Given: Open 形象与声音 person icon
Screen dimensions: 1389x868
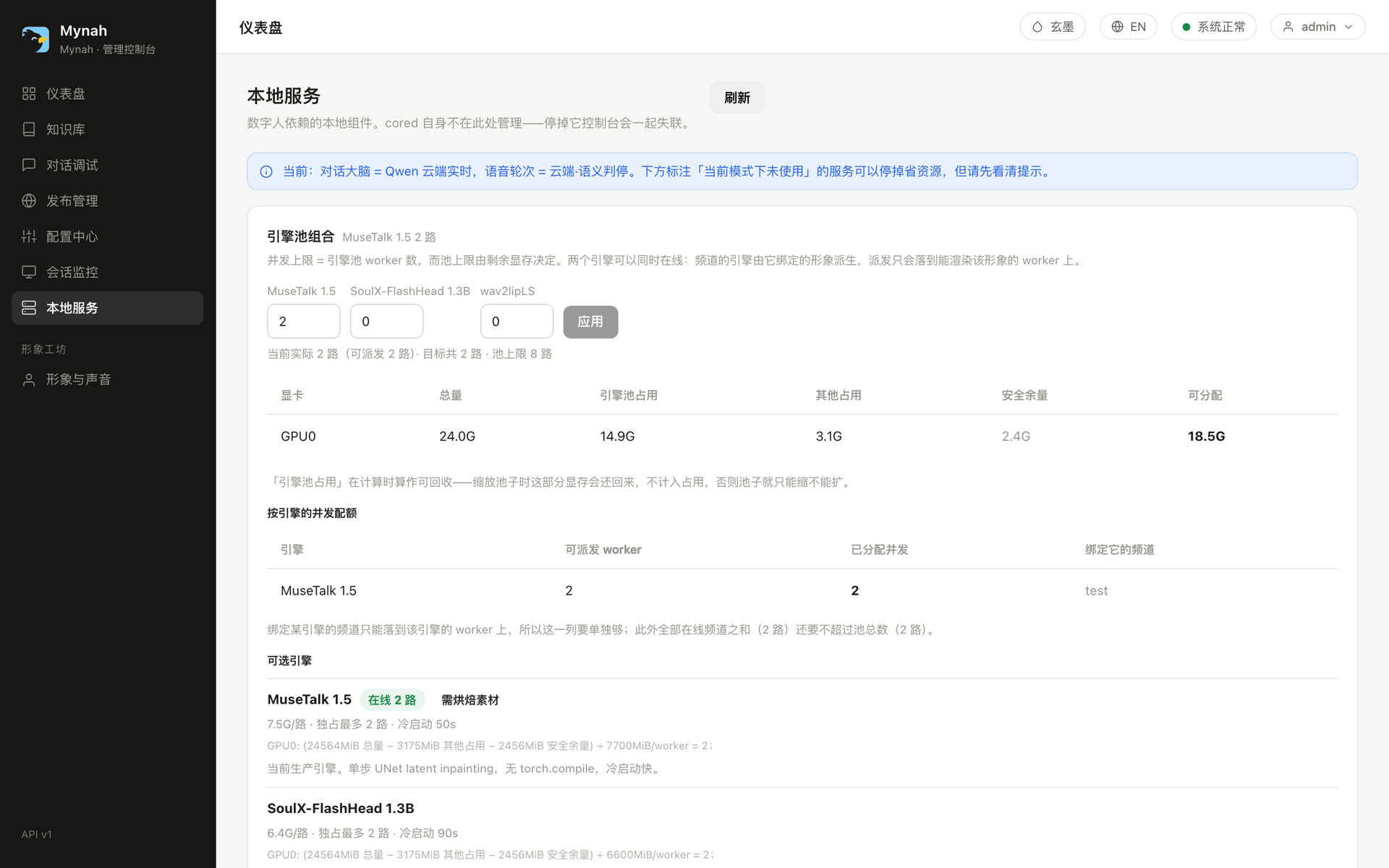Looking at the screenshot, I should click(x=29, y=380).
